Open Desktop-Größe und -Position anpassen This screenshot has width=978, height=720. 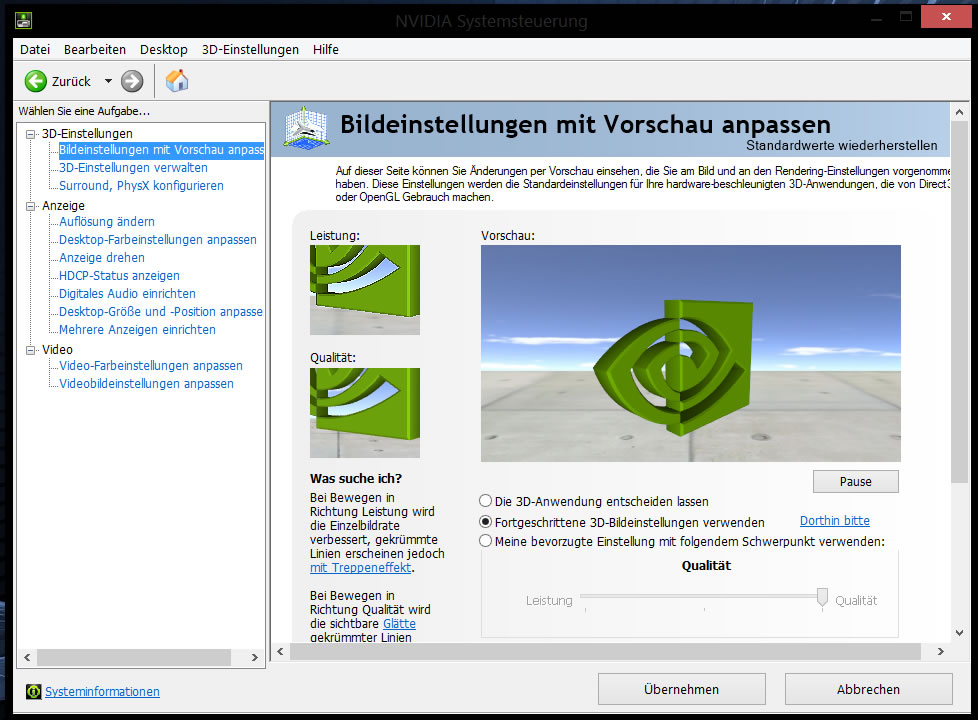pos(161,312)
